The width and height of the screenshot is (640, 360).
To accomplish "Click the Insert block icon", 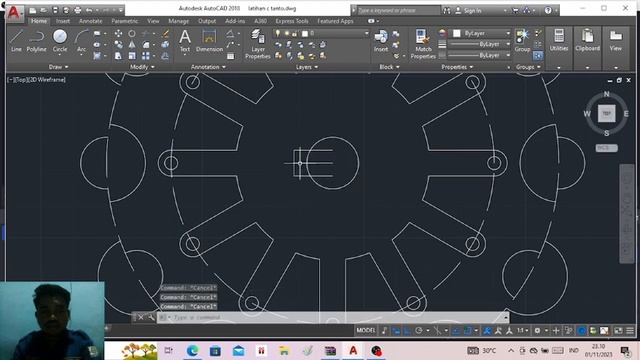I will [x=381, y=40].
